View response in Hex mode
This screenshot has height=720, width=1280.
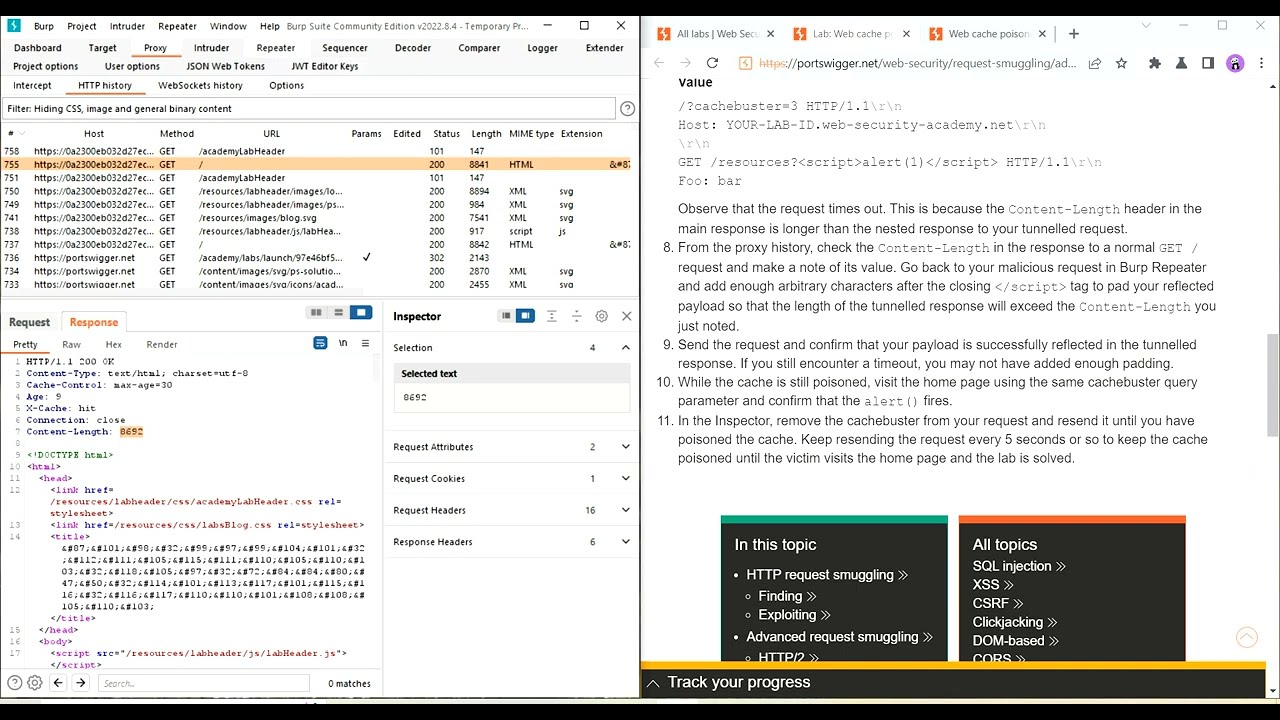pos(114,344)
